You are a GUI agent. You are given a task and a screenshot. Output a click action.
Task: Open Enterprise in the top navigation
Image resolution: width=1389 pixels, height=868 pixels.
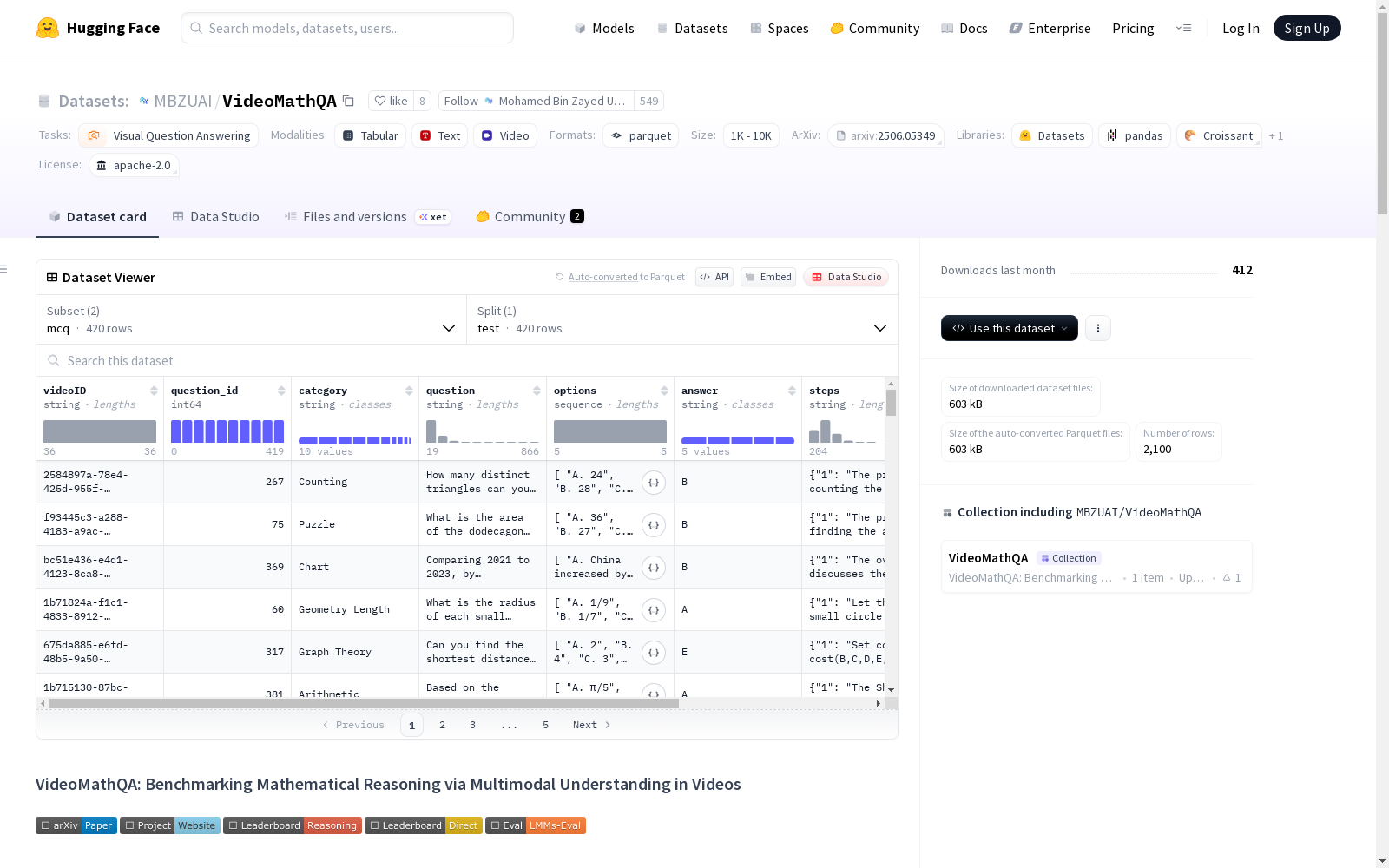coord(1050,28)
